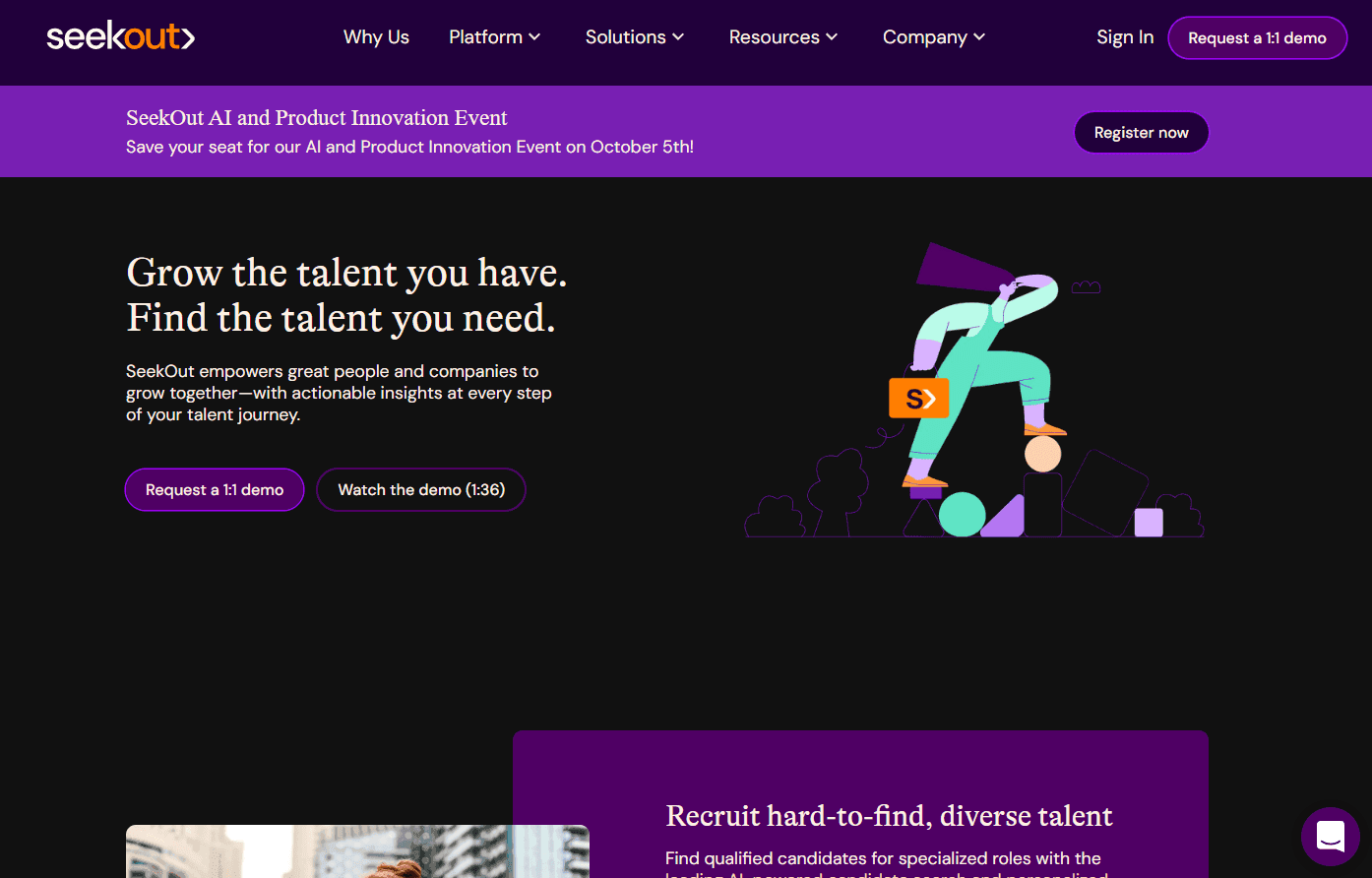
Task: Click the SeekOut logo in header
Action: [x=120, y=37]
